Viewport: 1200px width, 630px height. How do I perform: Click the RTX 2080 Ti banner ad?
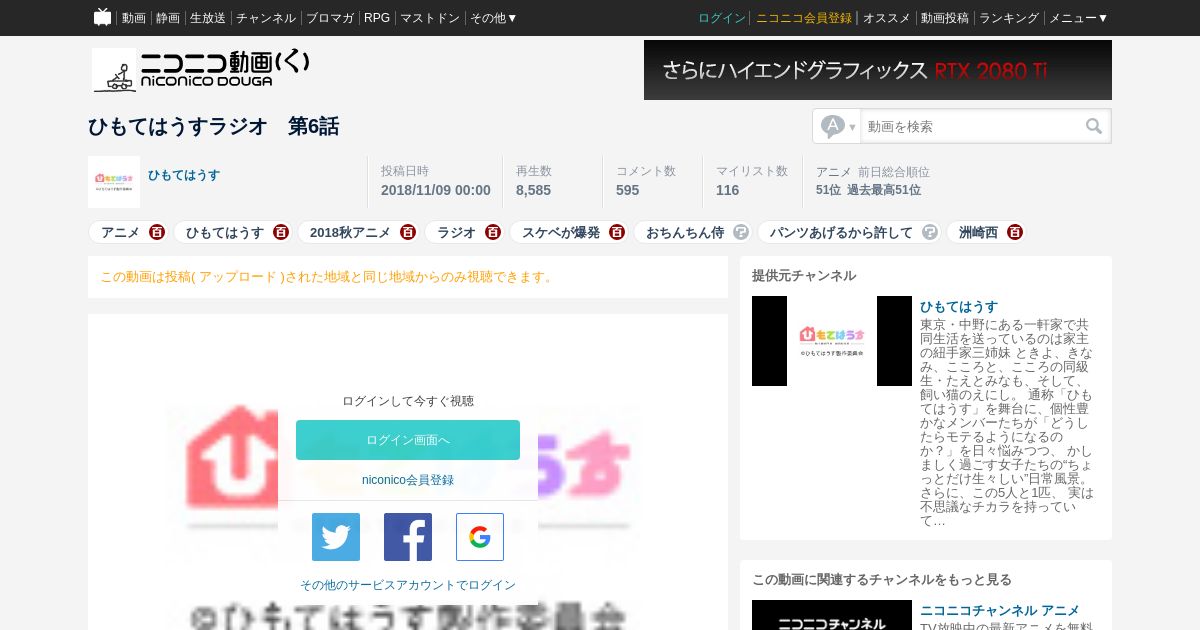pos(878,70)
